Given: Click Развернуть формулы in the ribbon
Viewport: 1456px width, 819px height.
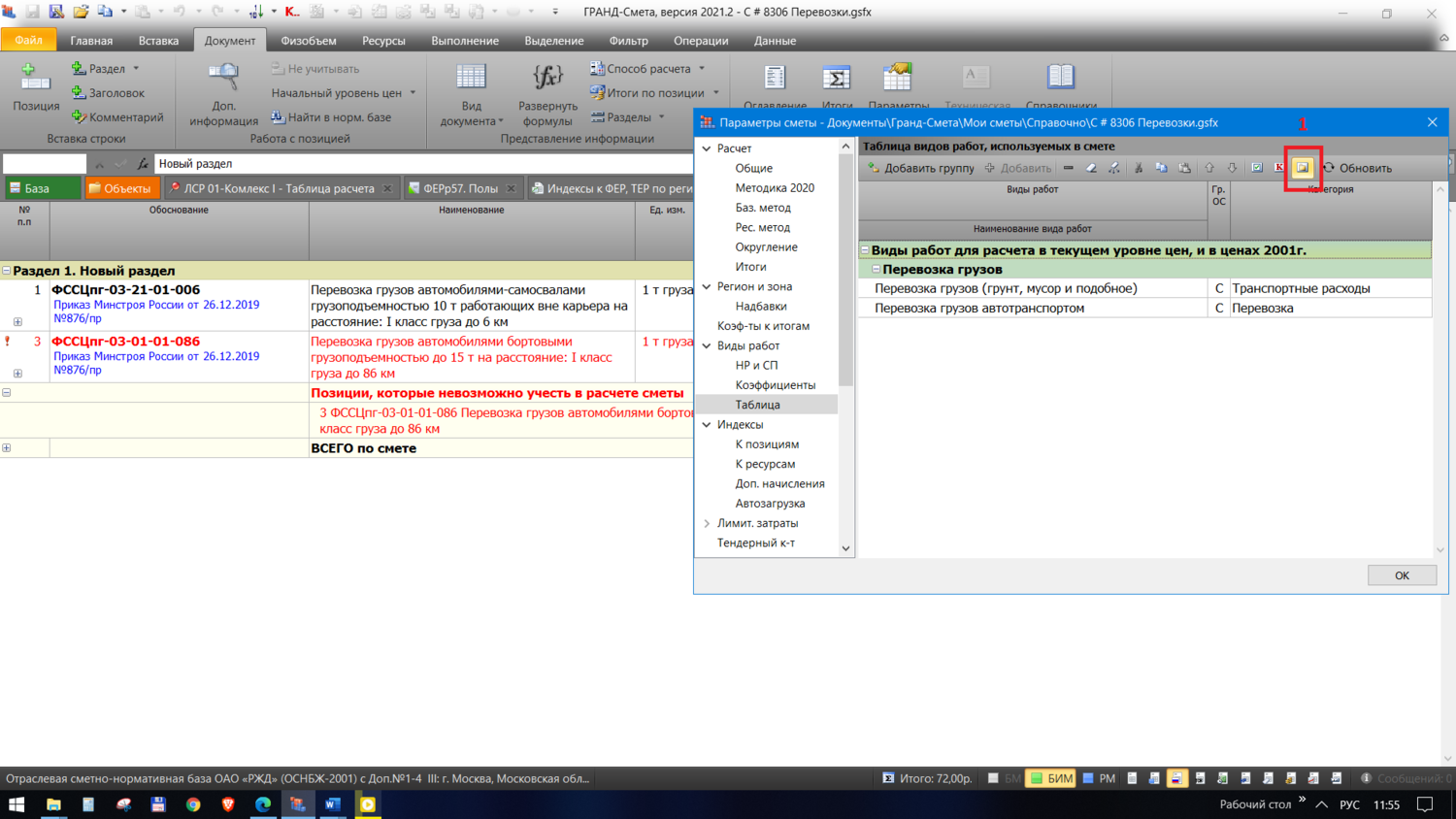Looking at the screenshot, I should pyautogui.click(x=547, y=95).
